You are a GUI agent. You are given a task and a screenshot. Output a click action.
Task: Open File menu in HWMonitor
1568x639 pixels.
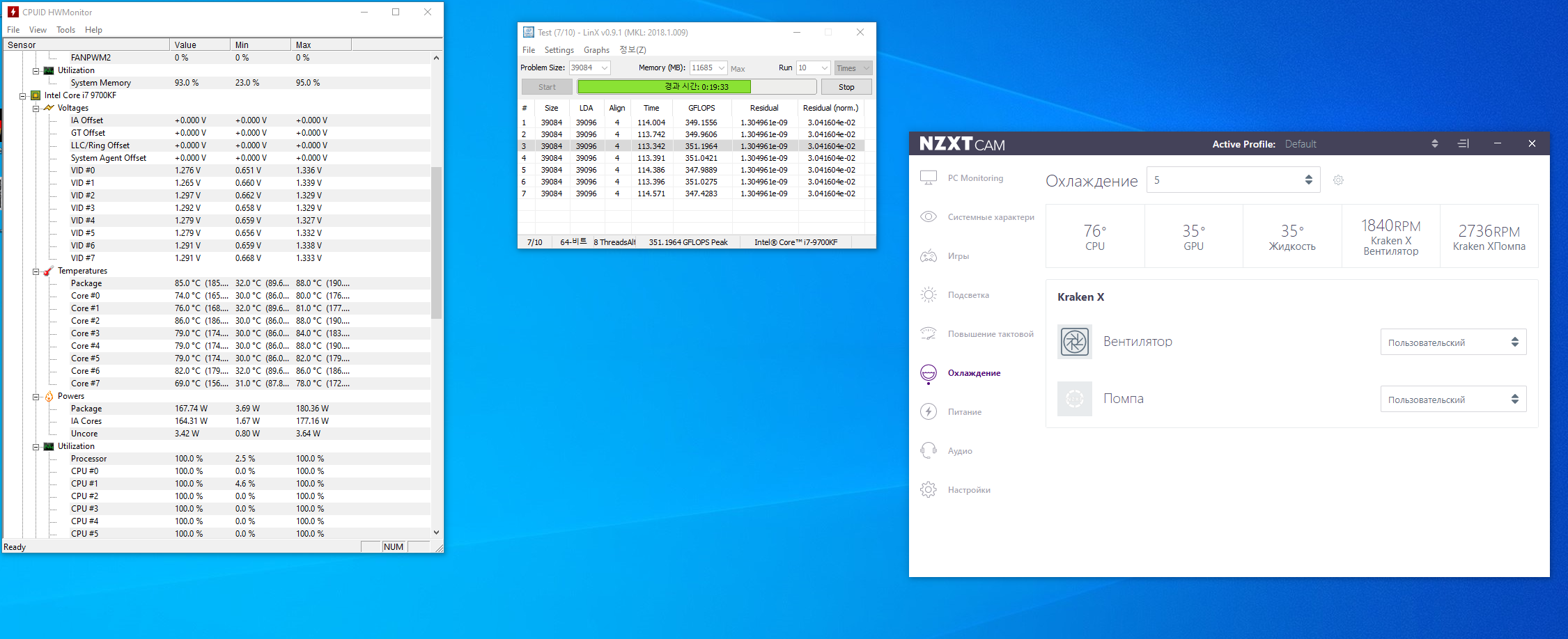(x=13, y=30)
